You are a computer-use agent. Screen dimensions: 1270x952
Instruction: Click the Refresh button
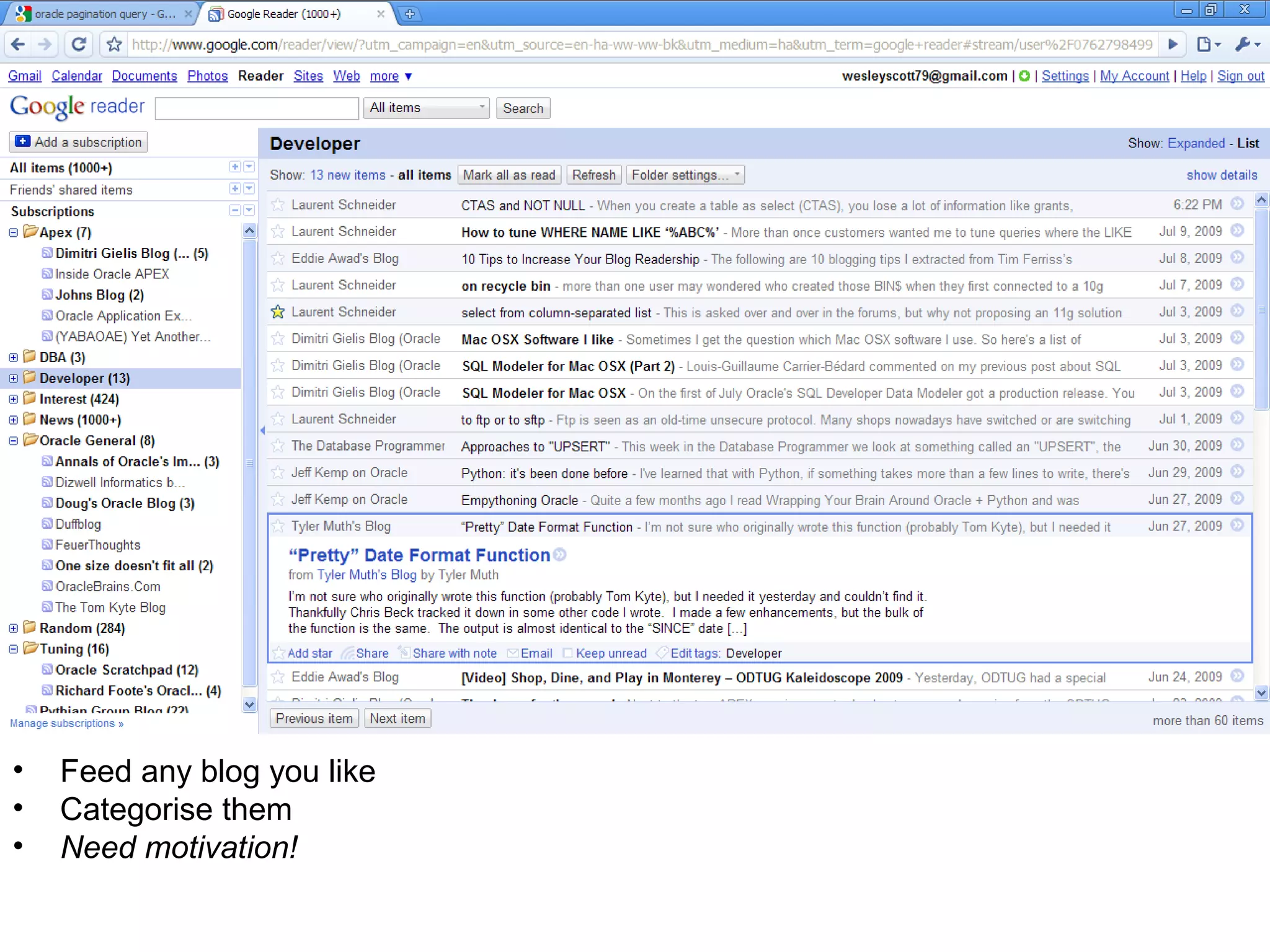tap(594, 175)
